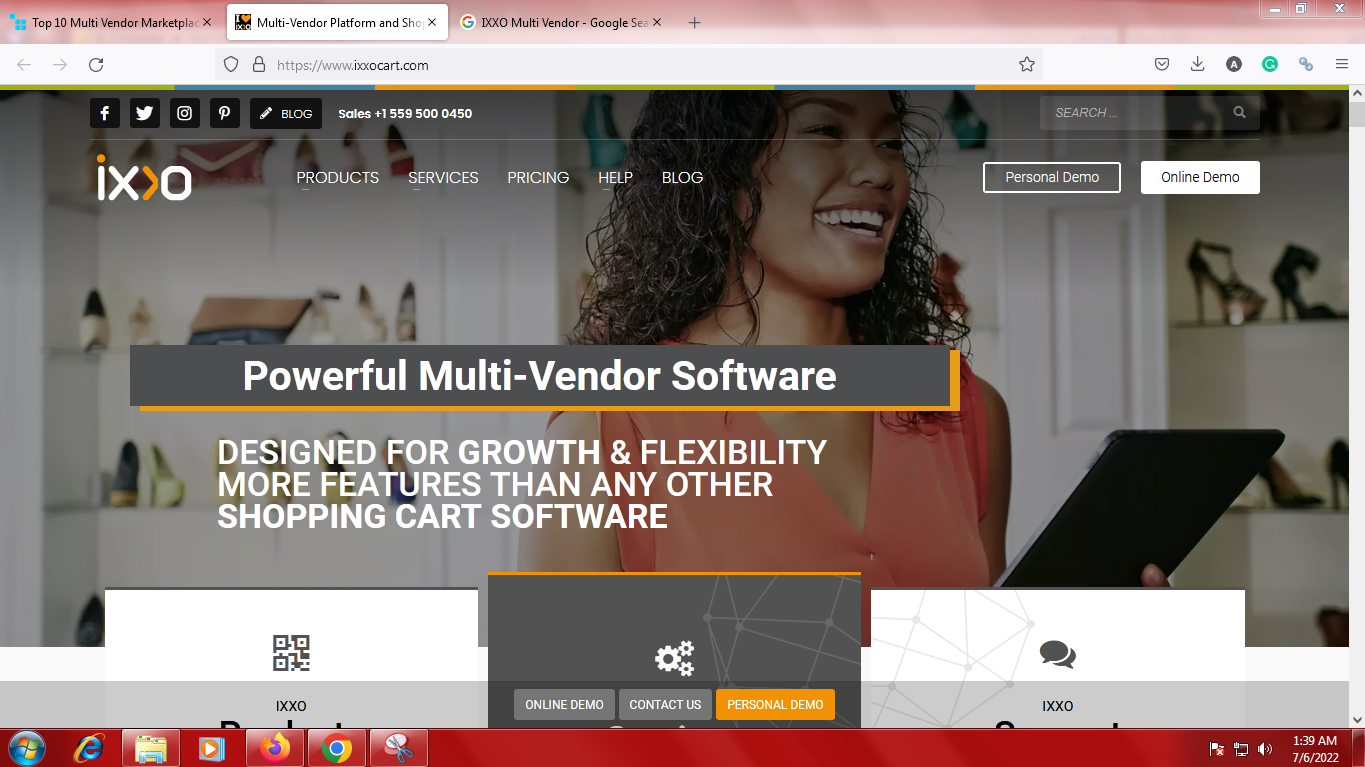Image resolution: width=1365 pixels, height=767 pixels.
Task: Go forward to next page
Action: (60, 64)
